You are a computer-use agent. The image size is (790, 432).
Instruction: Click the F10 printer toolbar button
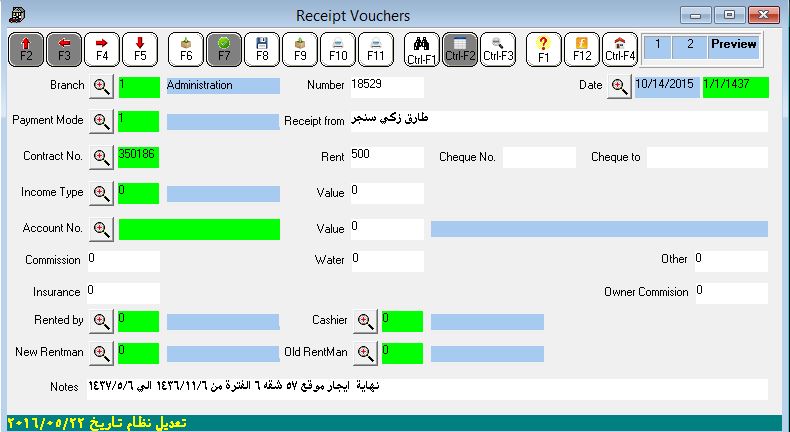[x=338, y=48]
